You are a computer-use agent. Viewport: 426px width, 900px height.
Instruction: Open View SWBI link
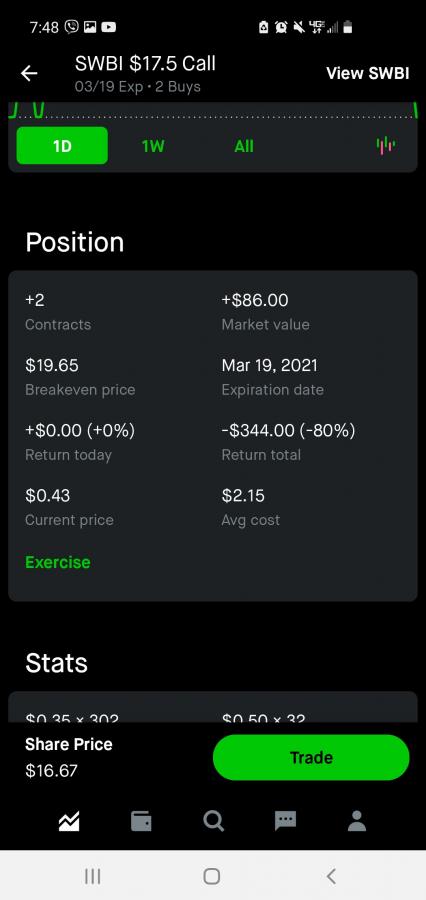pos(367,73)
